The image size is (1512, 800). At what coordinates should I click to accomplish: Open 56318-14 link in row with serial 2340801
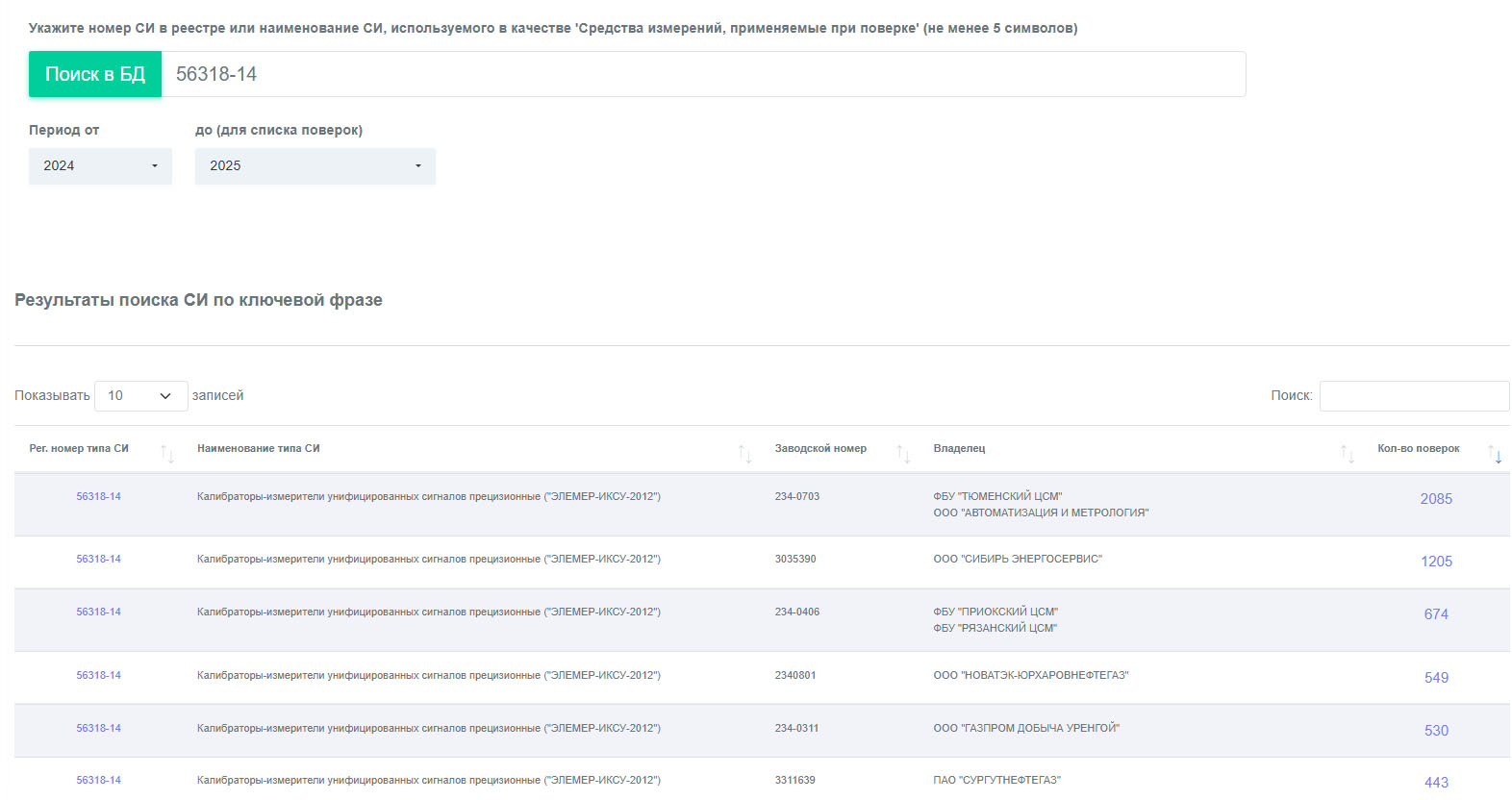coord(99,676)
